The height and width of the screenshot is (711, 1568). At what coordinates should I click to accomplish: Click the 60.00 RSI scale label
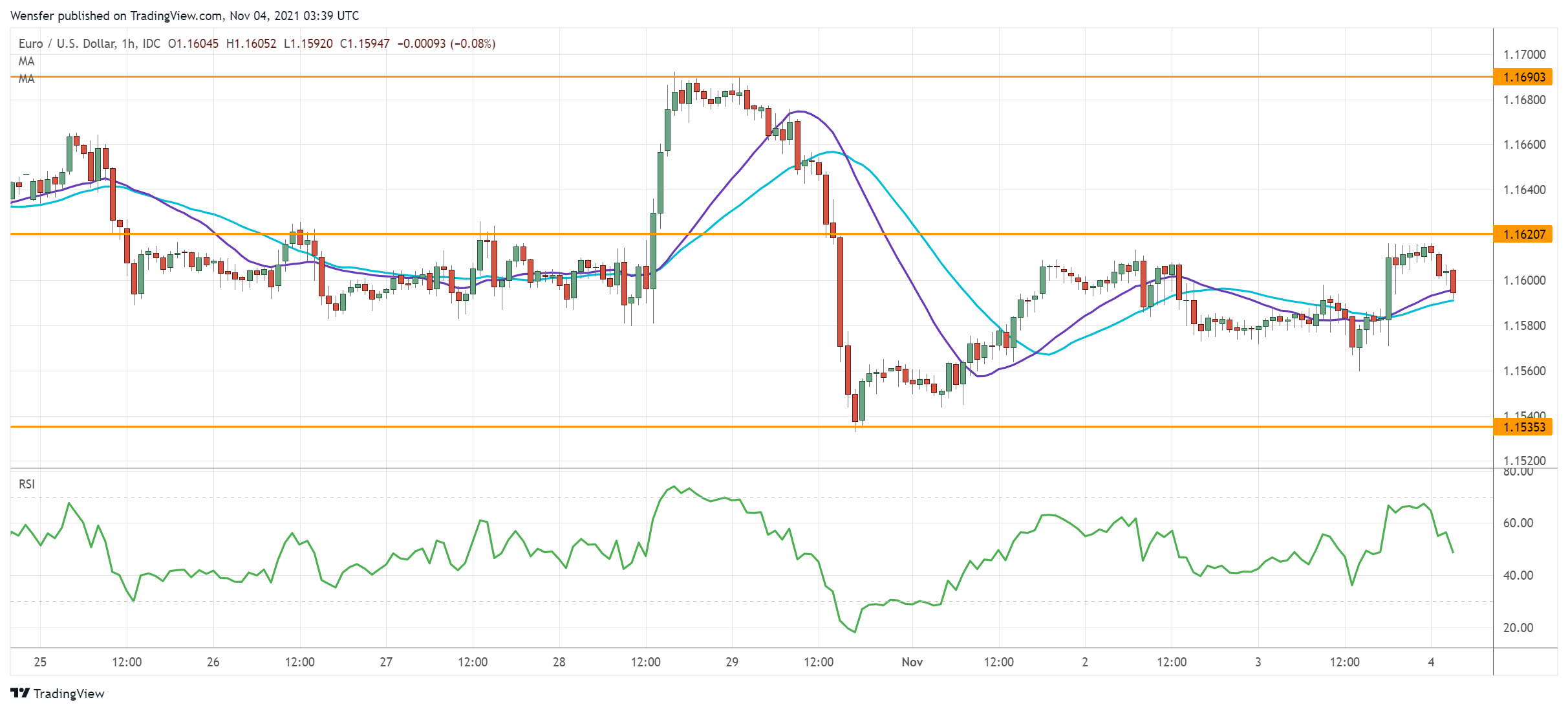click(1518, 523)
